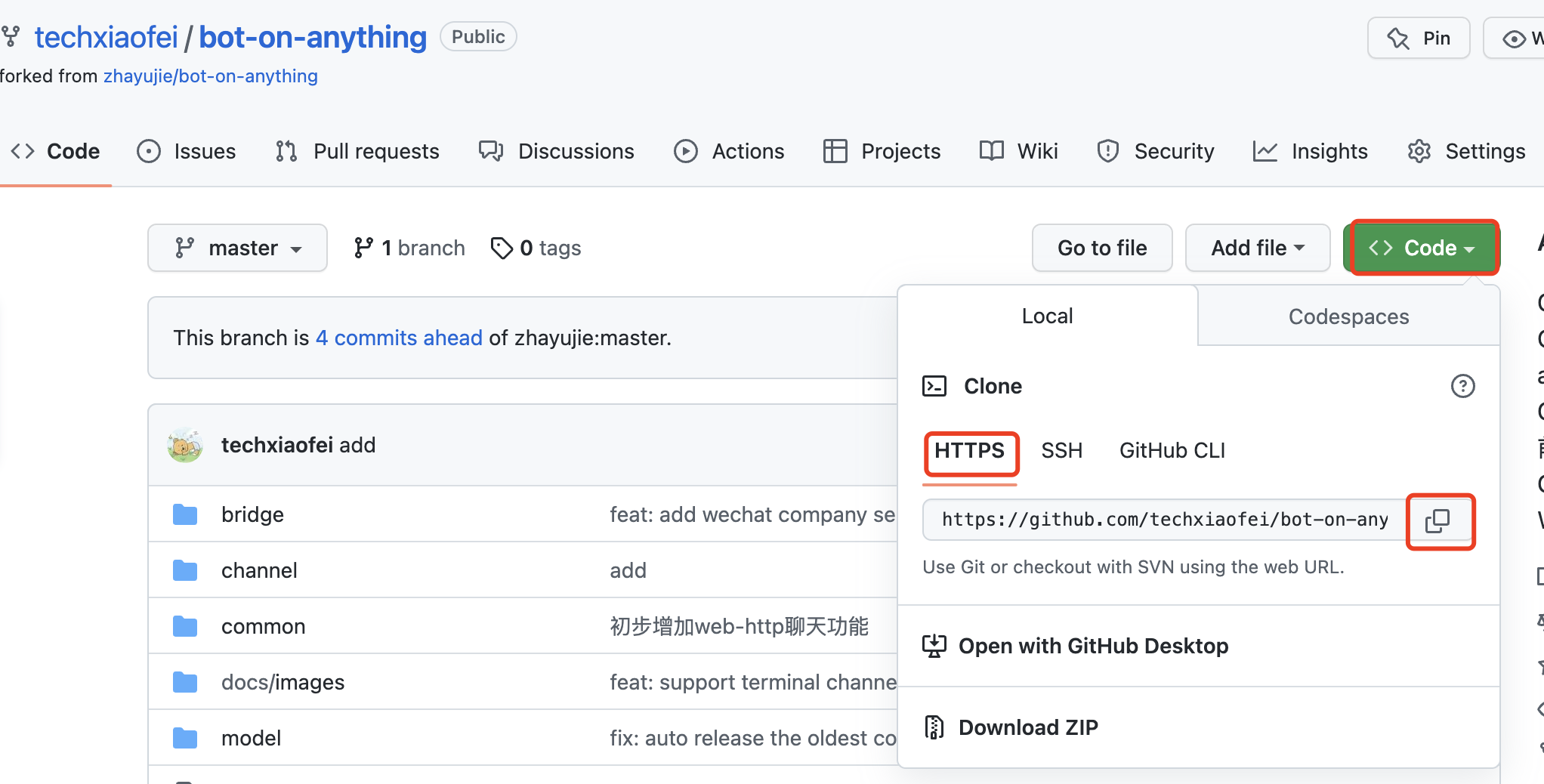This screenshot has width=1544, height=784.
Task: Switch clone method to SSH
Action: tap(1061, 451)
